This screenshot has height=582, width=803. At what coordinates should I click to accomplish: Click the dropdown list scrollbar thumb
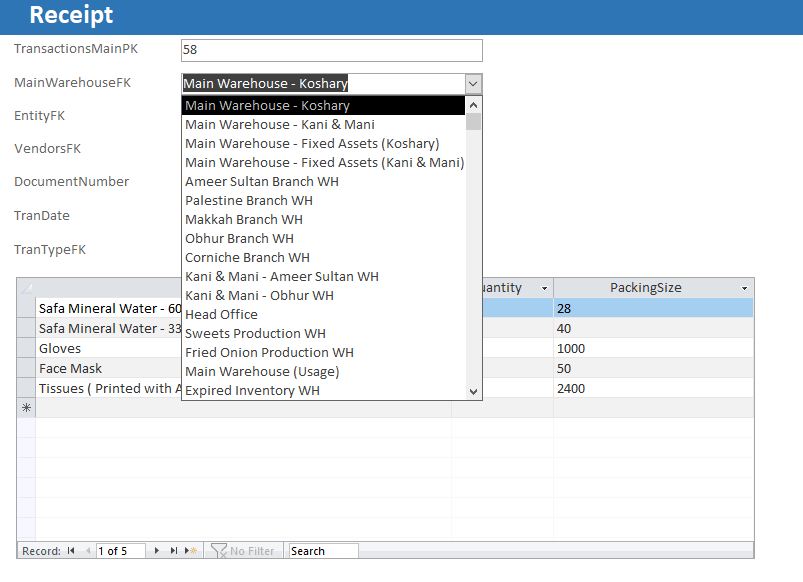(474, 122)
